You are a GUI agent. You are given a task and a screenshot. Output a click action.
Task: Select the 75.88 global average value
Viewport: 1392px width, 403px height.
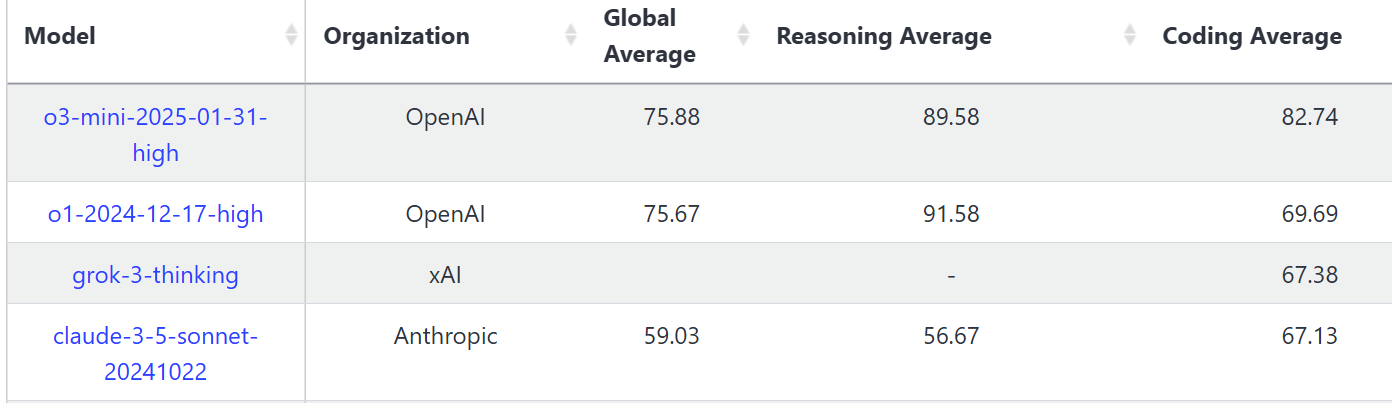coord(672,117)
